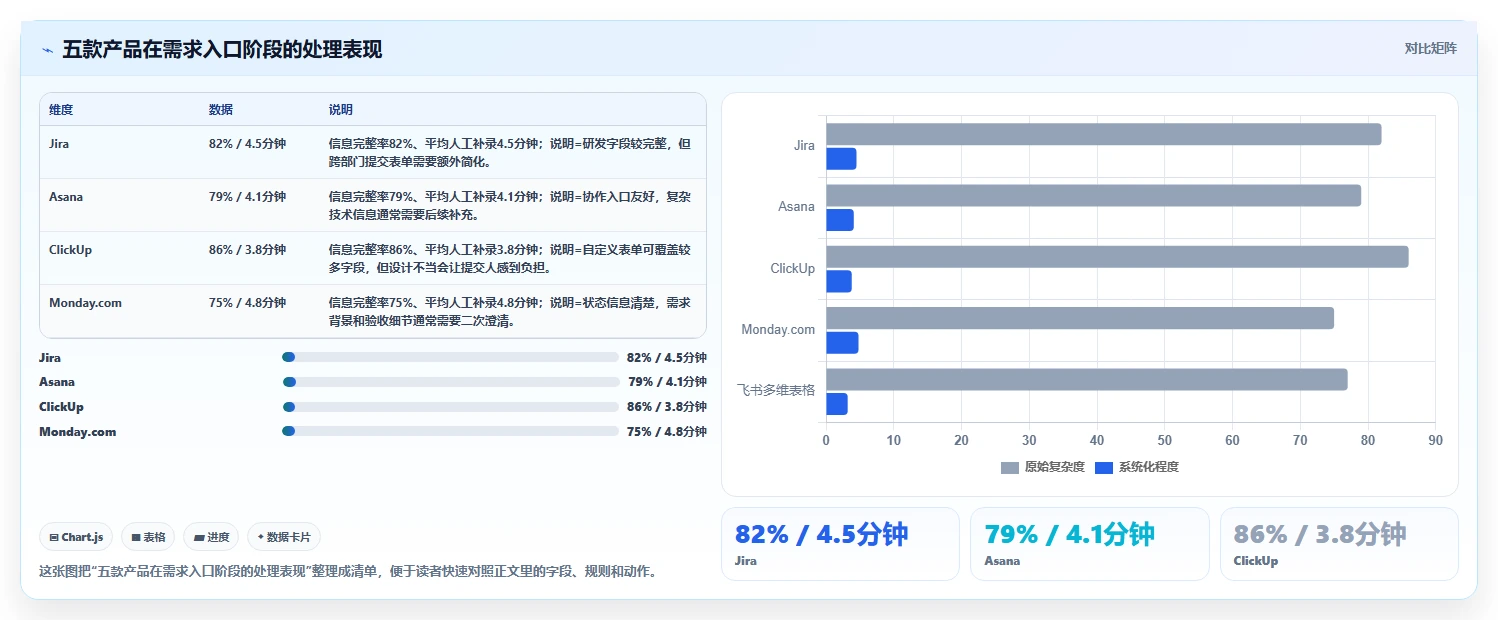The height and width of the screenshot is (620, 1498).
Task: Click the Jira chart axis label
Action: point(805,145)
